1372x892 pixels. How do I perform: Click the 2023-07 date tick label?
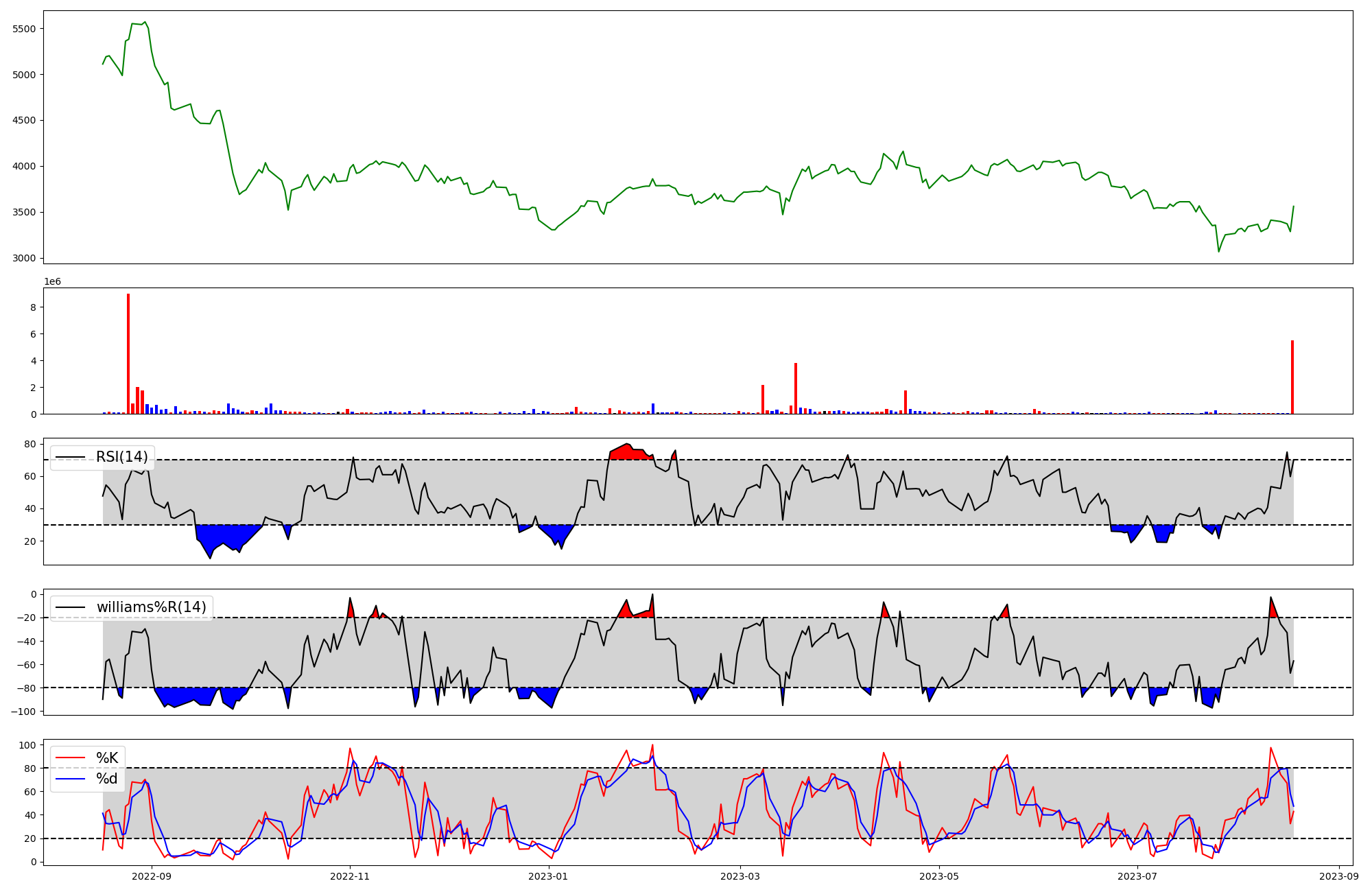coord(1137,876)
